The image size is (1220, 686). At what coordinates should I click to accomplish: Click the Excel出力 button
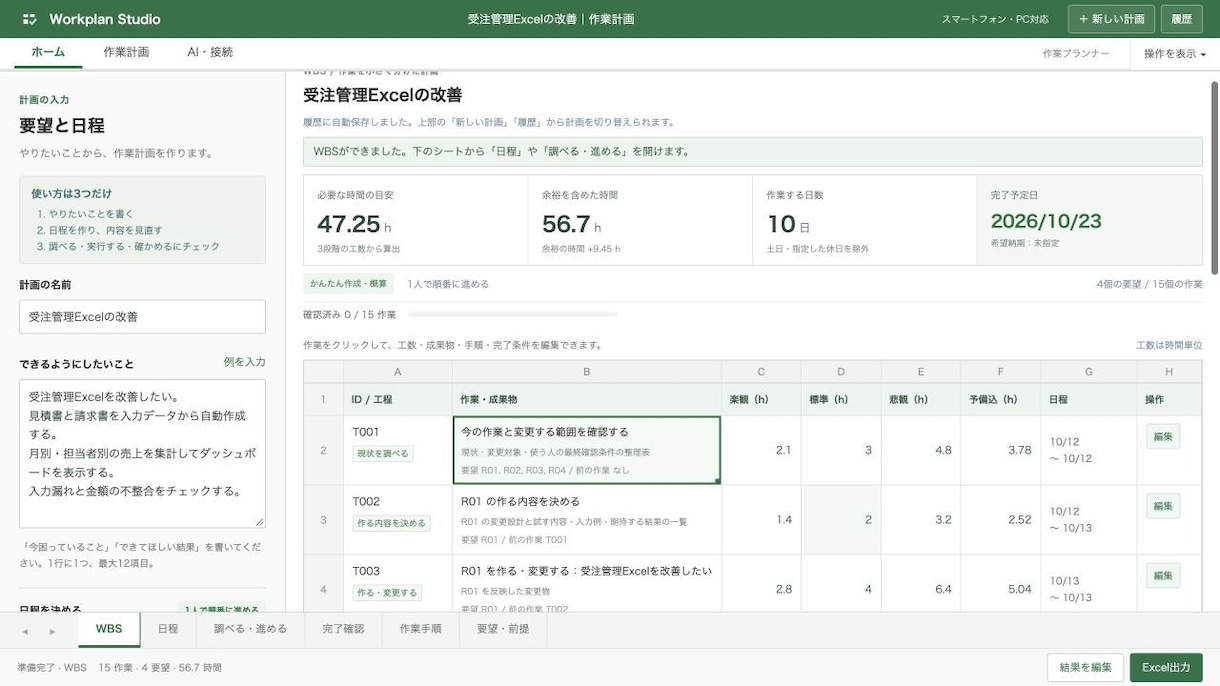pos(1166,667)
